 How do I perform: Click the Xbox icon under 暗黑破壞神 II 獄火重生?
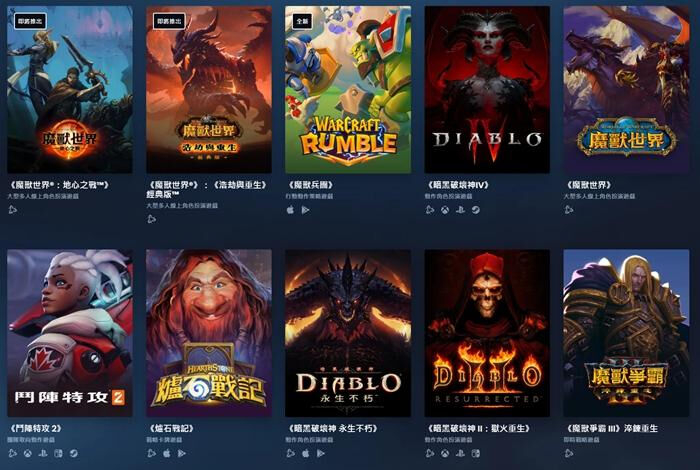coord(445,453)
